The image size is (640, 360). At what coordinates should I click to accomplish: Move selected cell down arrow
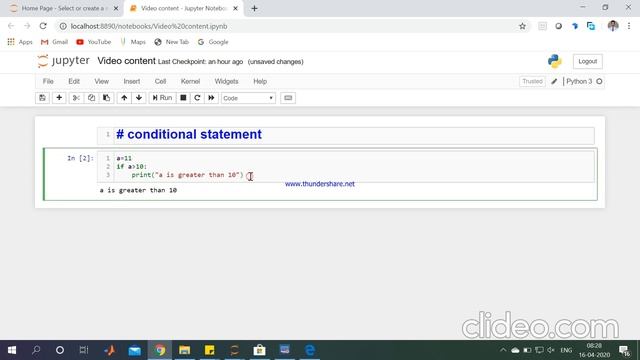[x=139, y=98]
